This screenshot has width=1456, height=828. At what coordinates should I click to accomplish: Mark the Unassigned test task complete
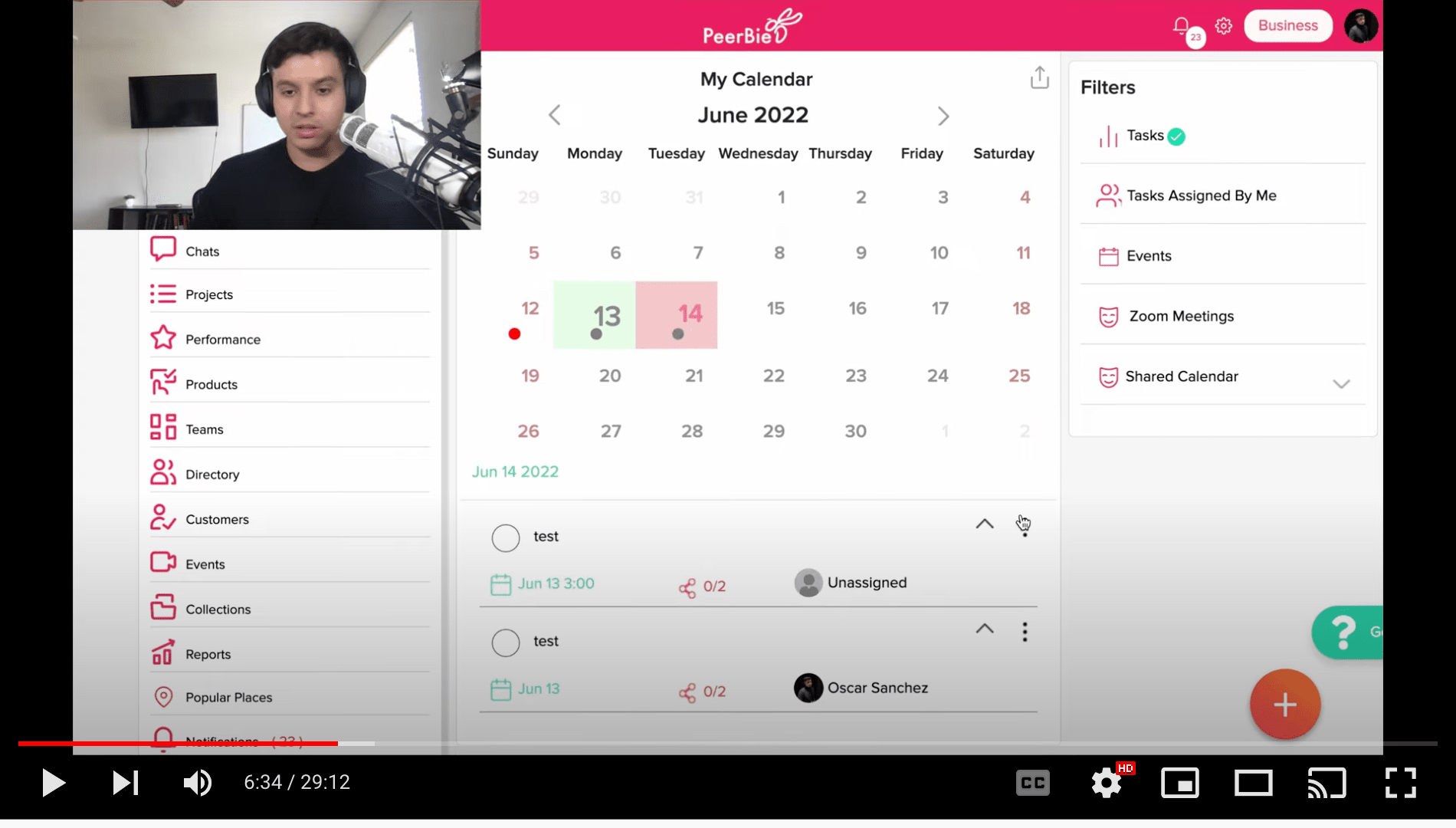(506, 538)
